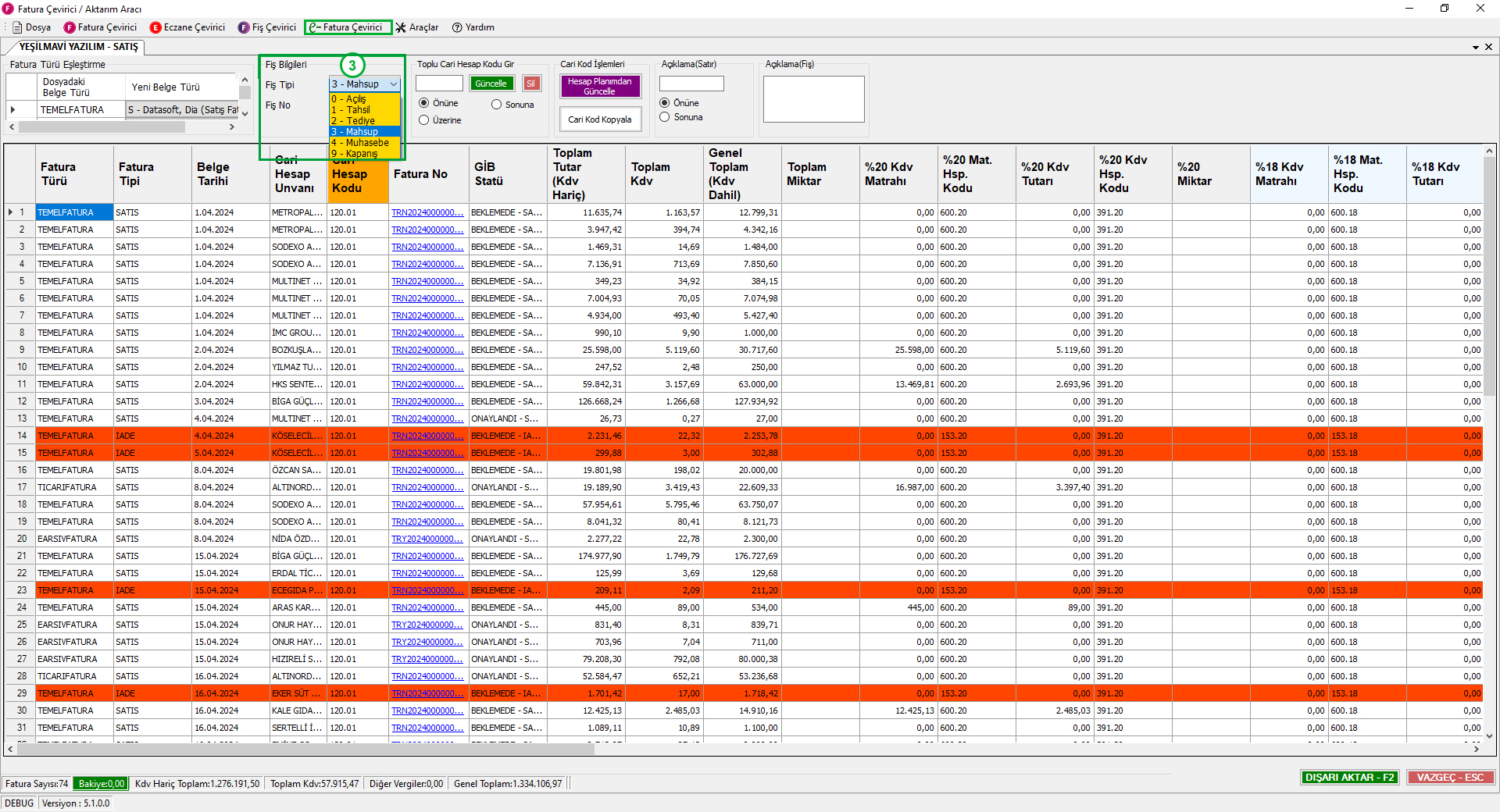Click the Eczane Çevirici E icon
1500x812 pixels.
[155, 27]
